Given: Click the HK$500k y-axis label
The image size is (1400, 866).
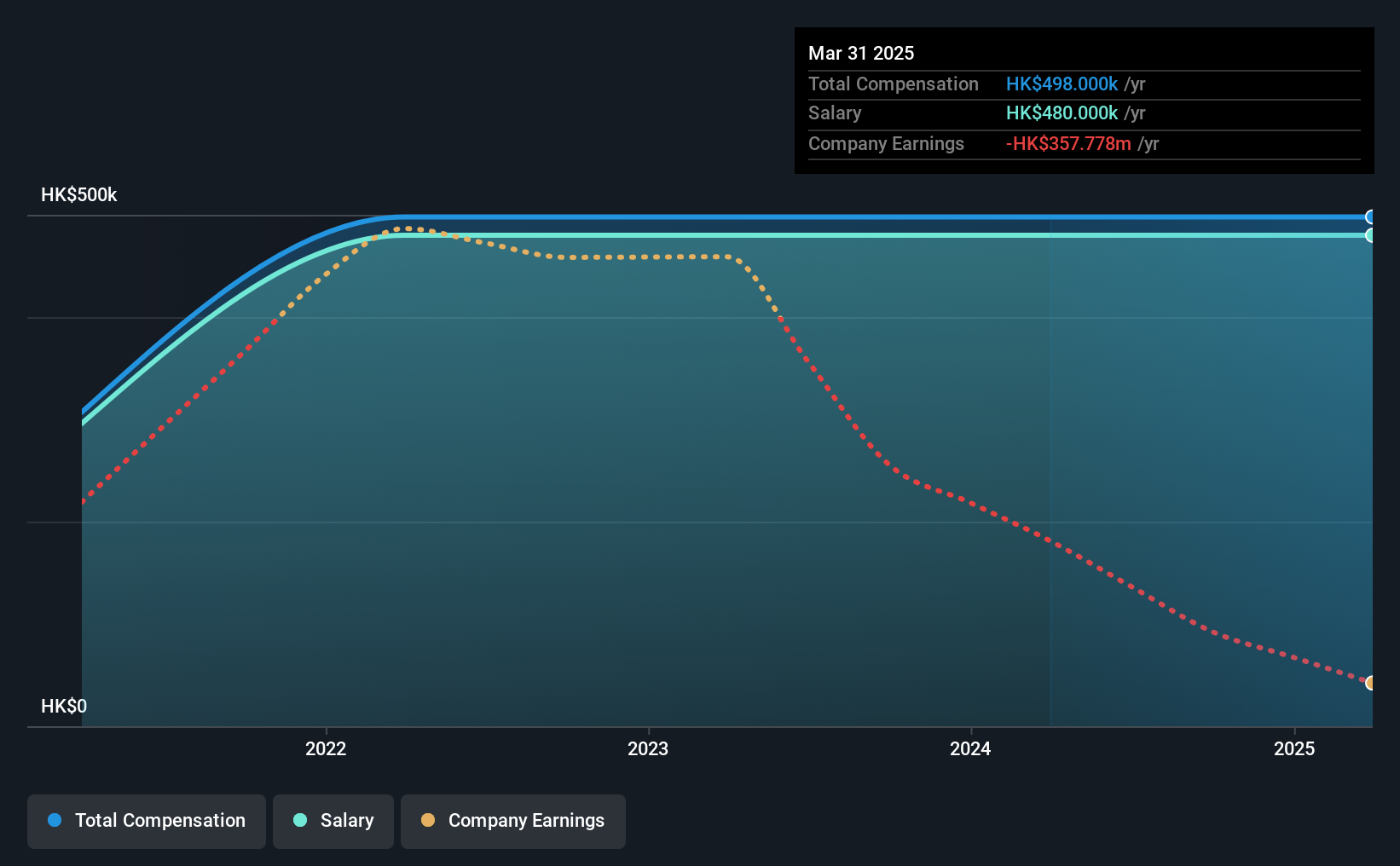Looking at the screenshot, I should point(79,194).
